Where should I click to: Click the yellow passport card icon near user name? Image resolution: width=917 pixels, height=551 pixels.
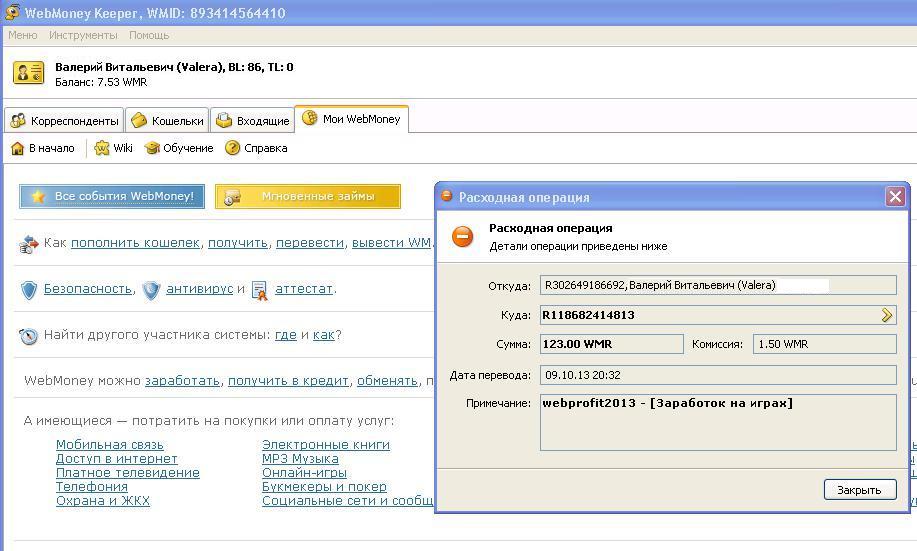pos(28,73)
